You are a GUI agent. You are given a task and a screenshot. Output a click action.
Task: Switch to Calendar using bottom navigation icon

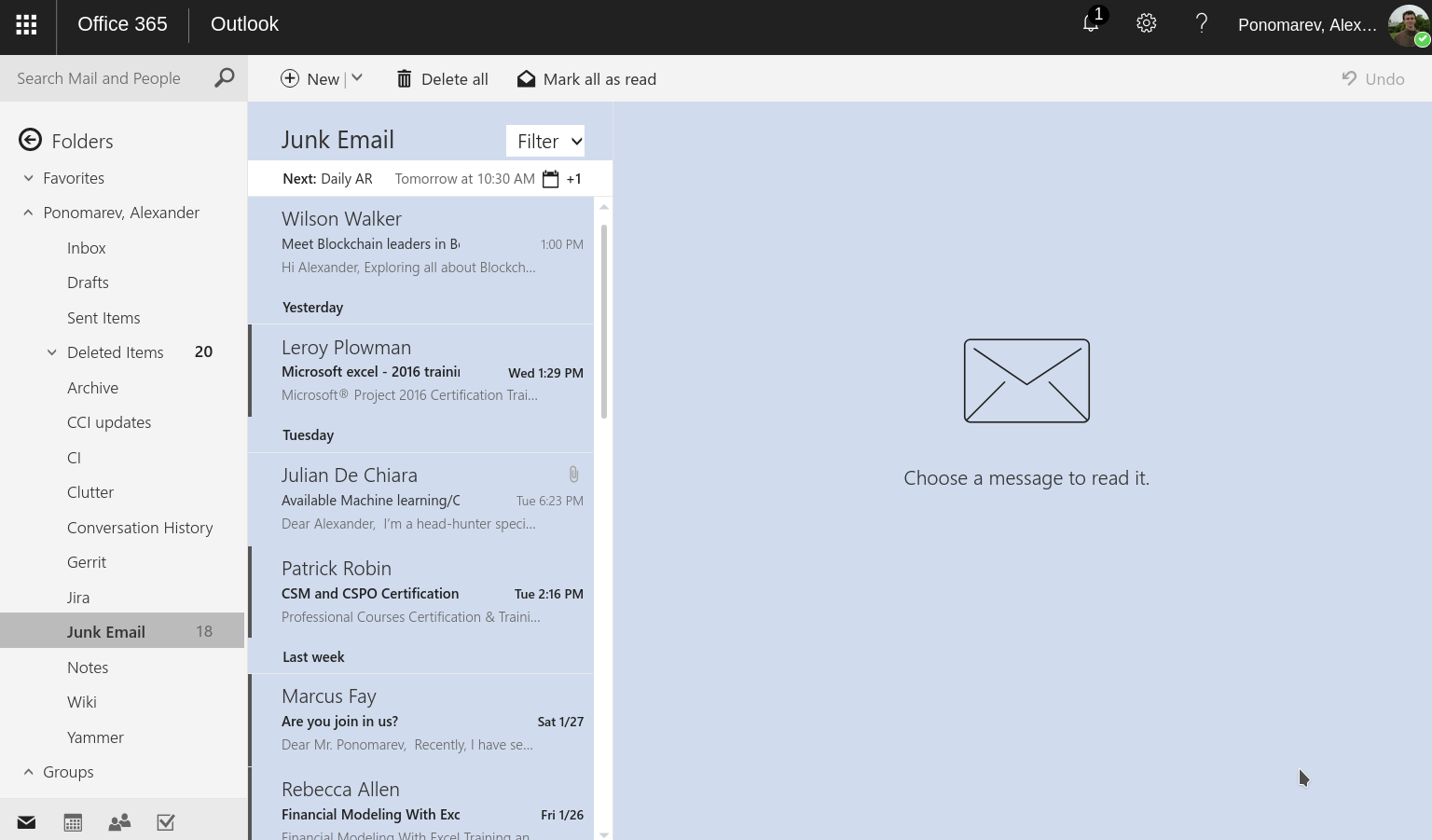73,821
